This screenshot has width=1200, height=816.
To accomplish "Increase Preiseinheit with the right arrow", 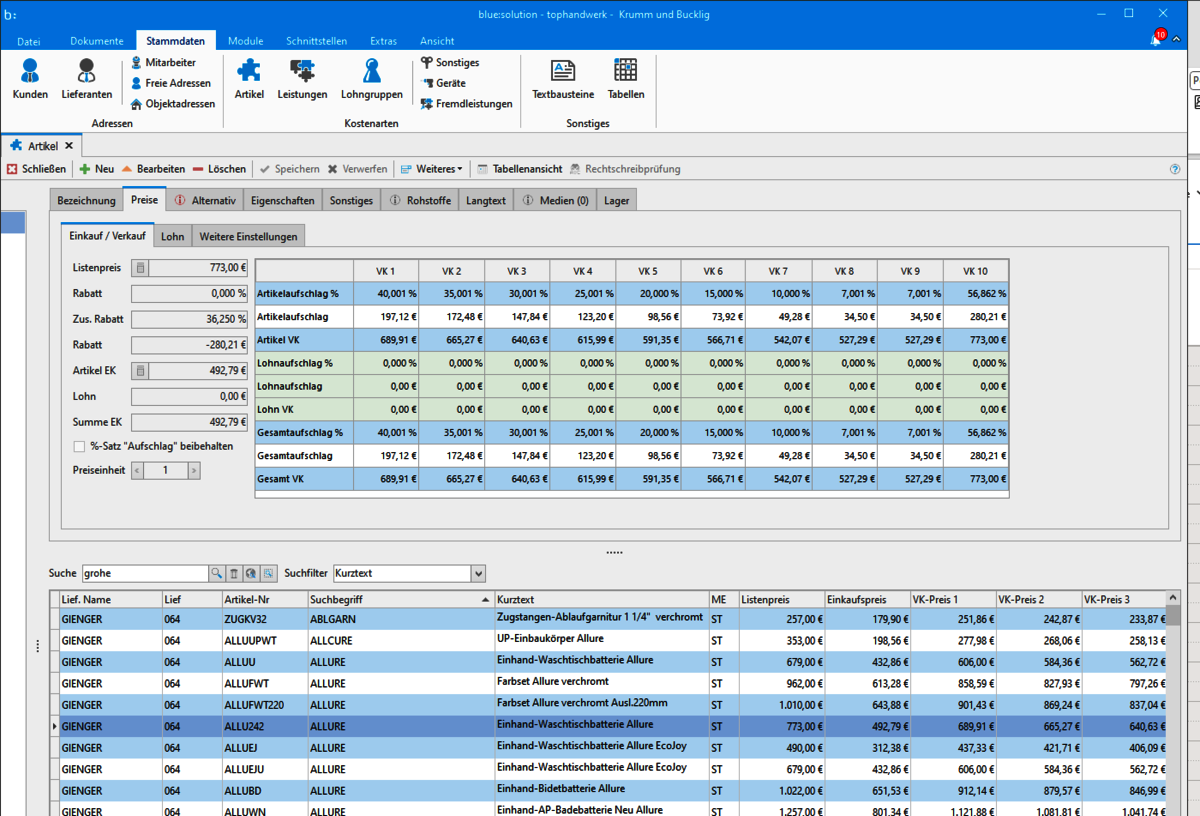I will pos(194,471).
